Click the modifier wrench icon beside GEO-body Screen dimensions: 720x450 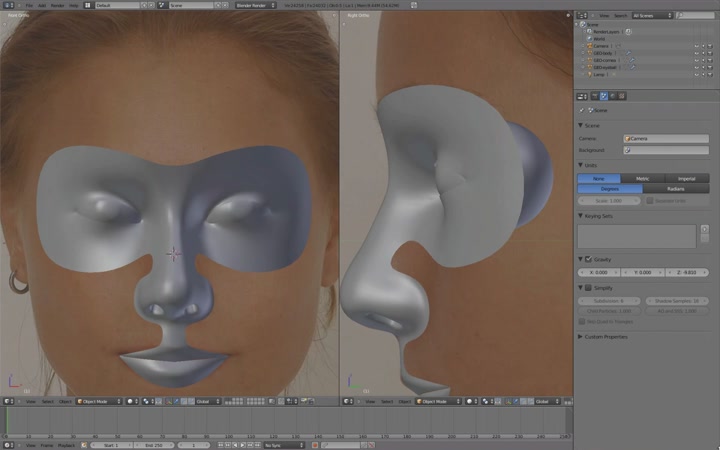[628, 53]
